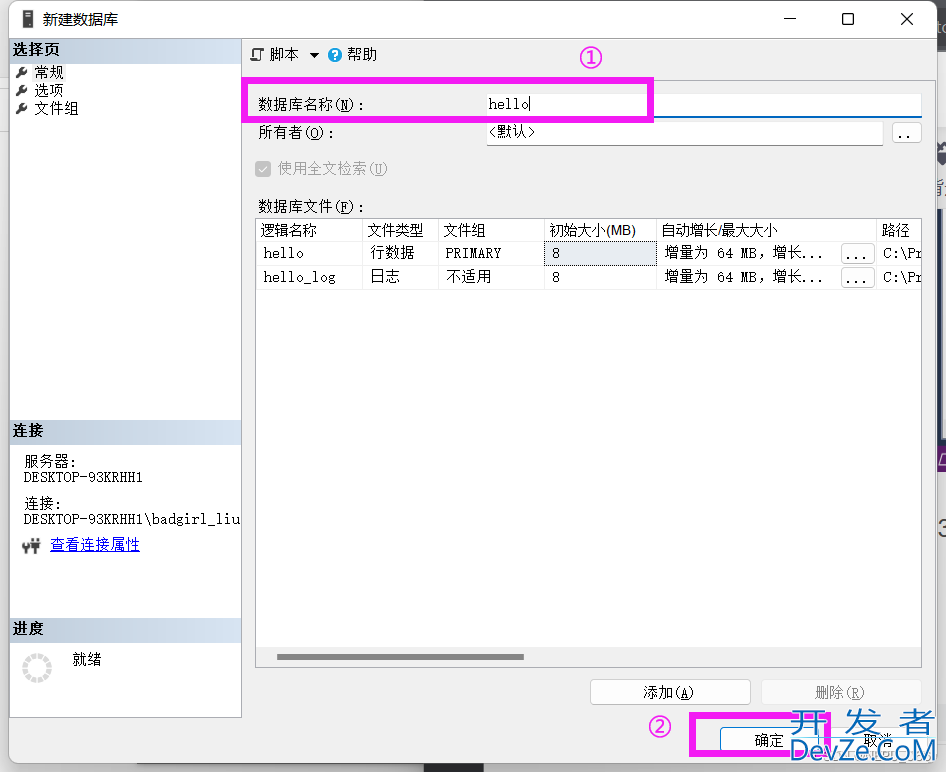Click autogrowth text in hello row

[x=743, y=253]
